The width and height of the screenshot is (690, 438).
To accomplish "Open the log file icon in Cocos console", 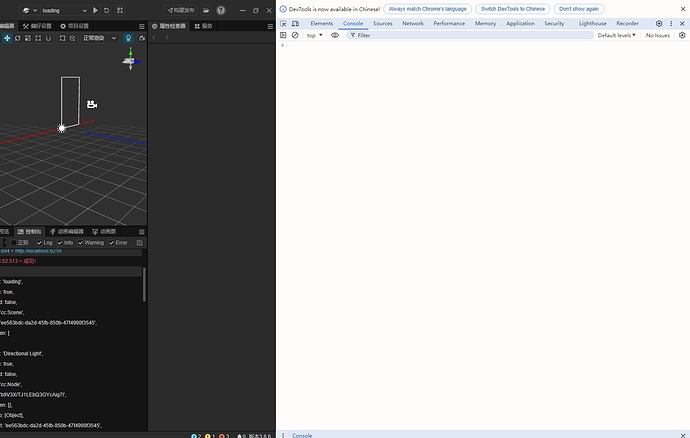I will tap(139, 243).
